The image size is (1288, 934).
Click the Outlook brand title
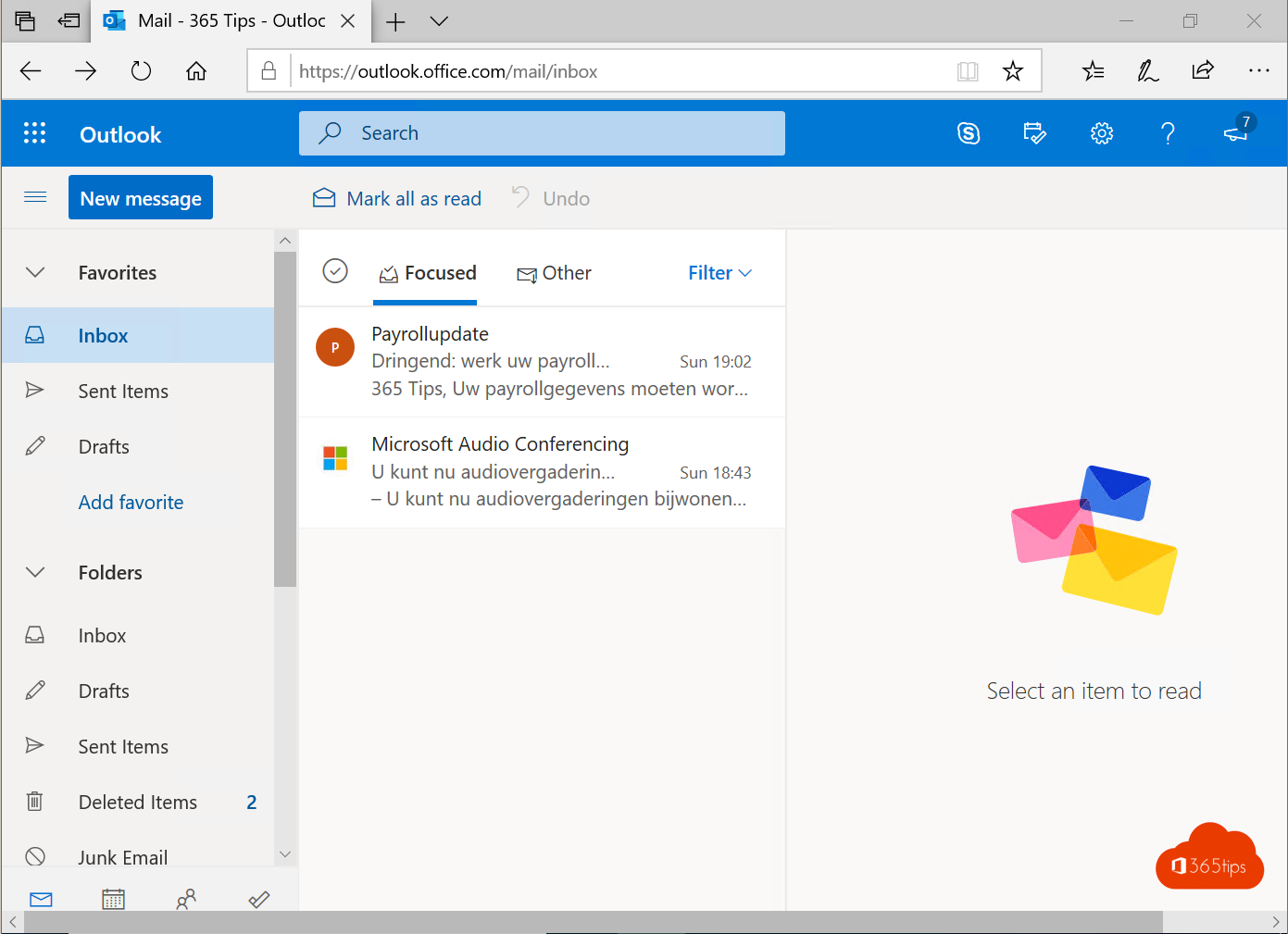[120, 134]
